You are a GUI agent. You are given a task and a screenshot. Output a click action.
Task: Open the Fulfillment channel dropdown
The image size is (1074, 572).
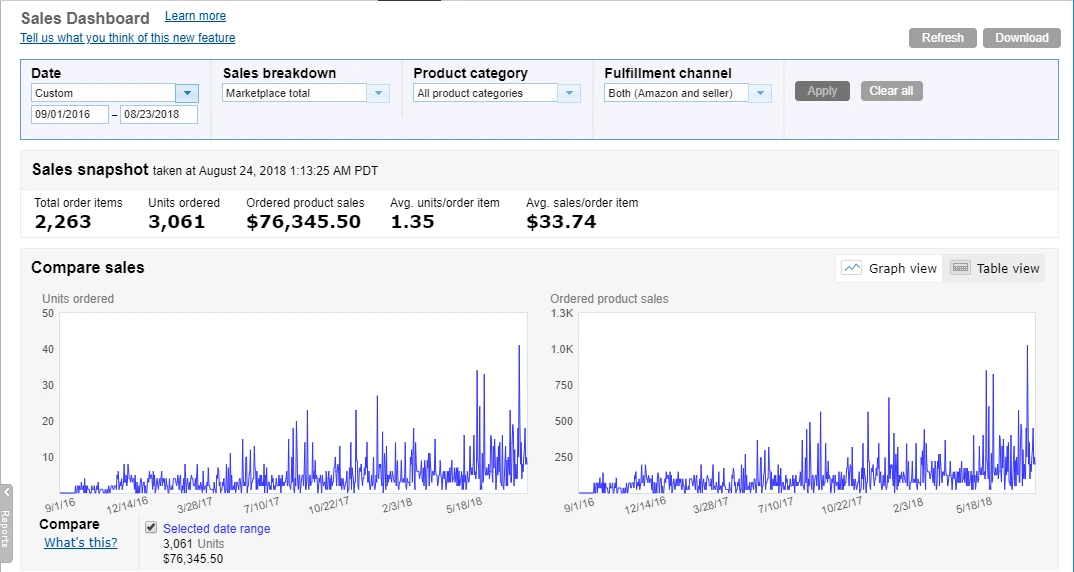pyautogui.click(x=760, y=93)
